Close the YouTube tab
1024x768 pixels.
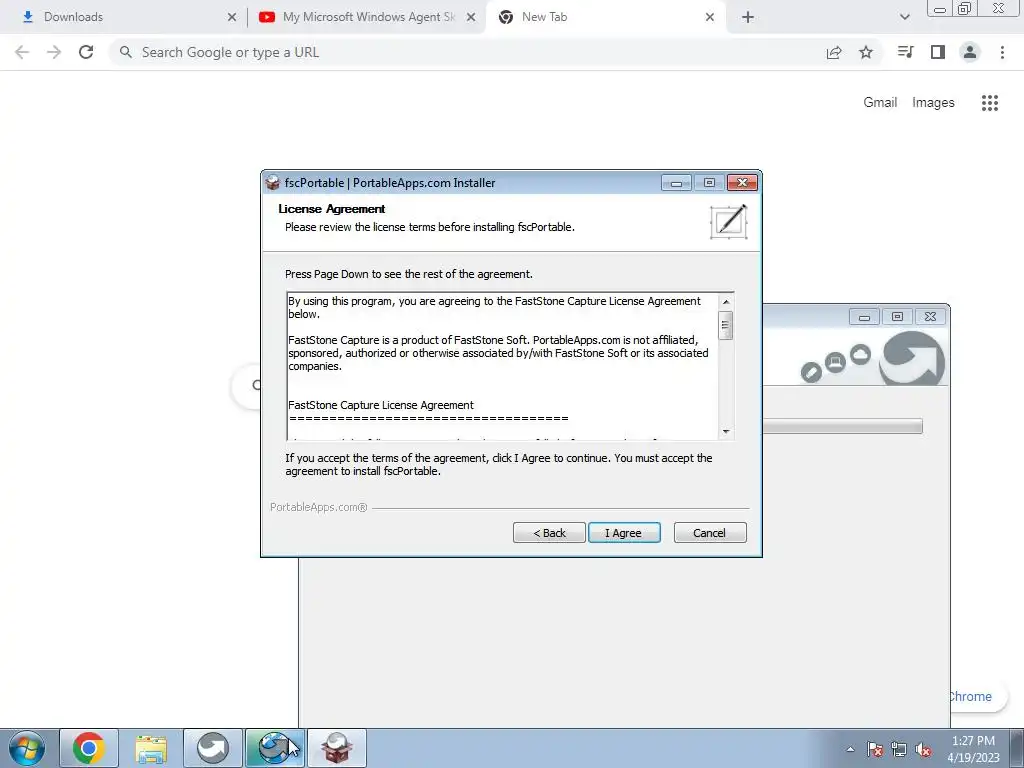[x=471, y=18]
